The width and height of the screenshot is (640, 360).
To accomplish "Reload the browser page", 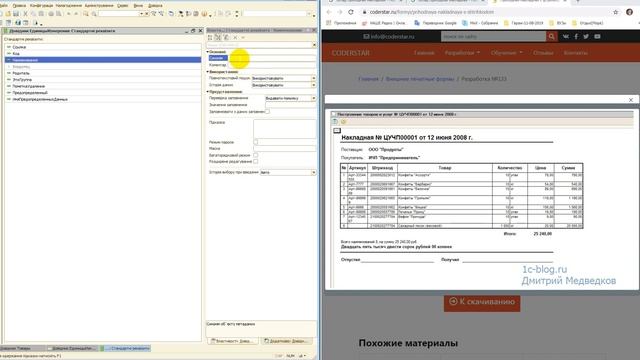I will 351,12.
